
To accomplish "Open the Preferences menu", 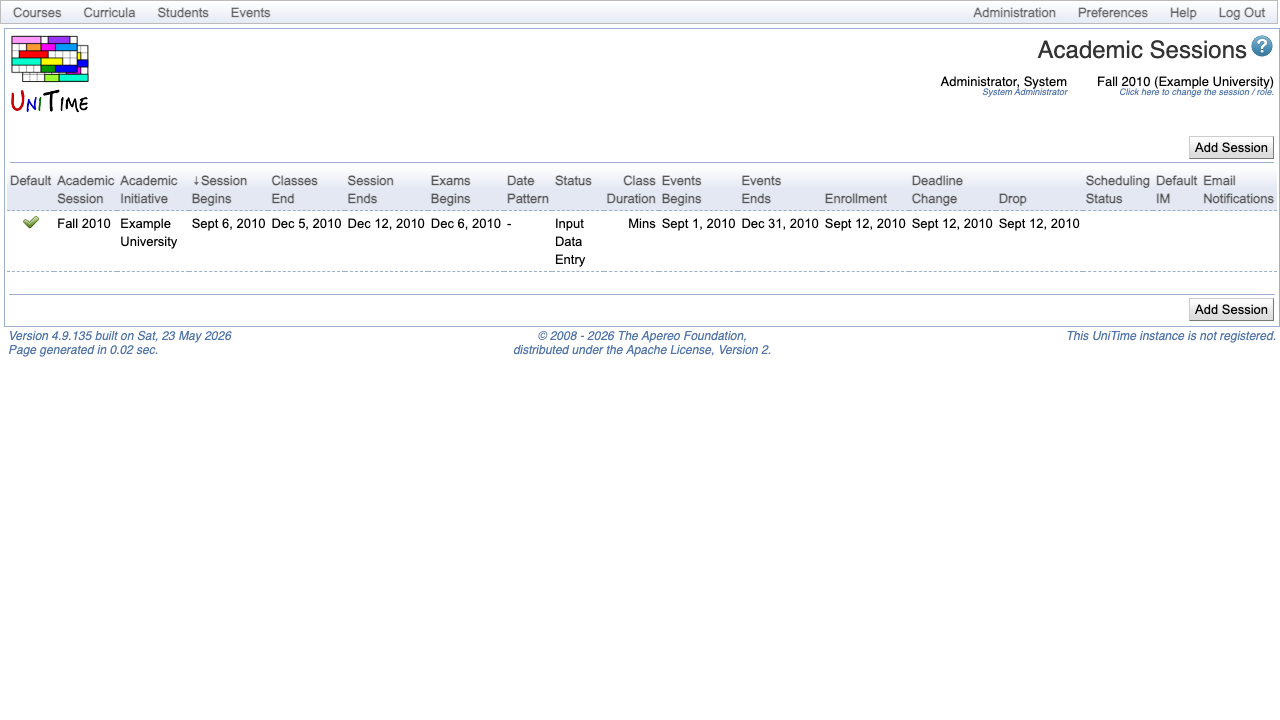I will coord(1112,13).
